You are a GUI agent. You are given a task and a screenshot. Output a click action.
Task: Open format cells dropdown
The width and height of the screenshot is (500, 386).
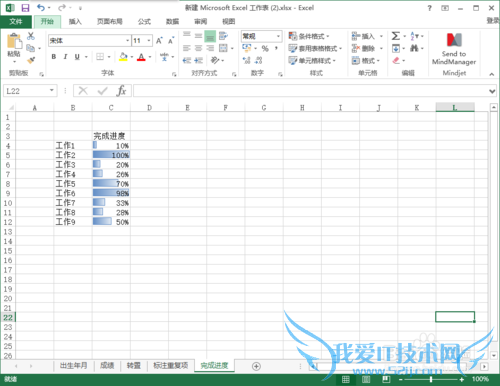(x=366, y=61)
